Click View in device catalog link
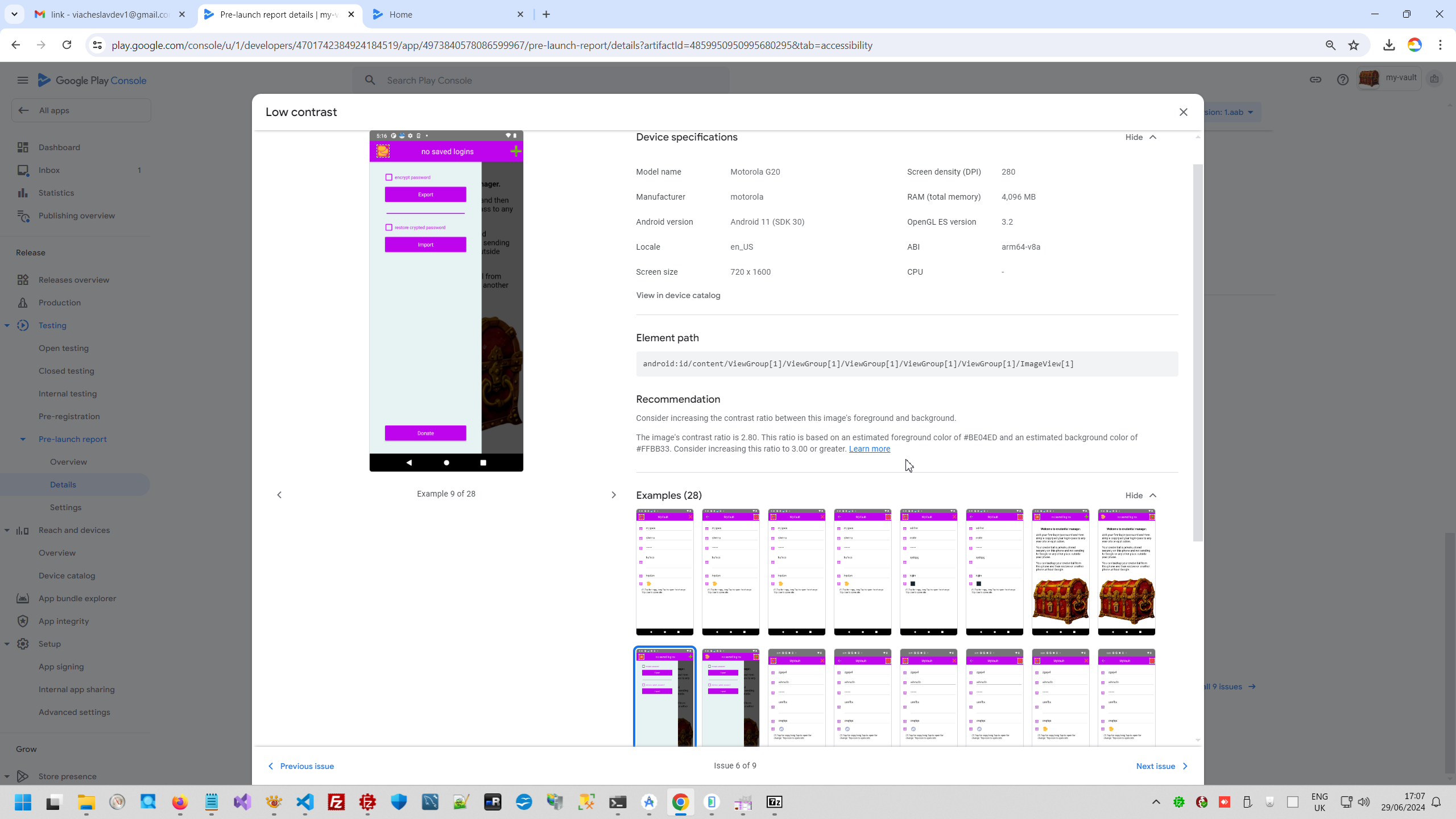 678,295
